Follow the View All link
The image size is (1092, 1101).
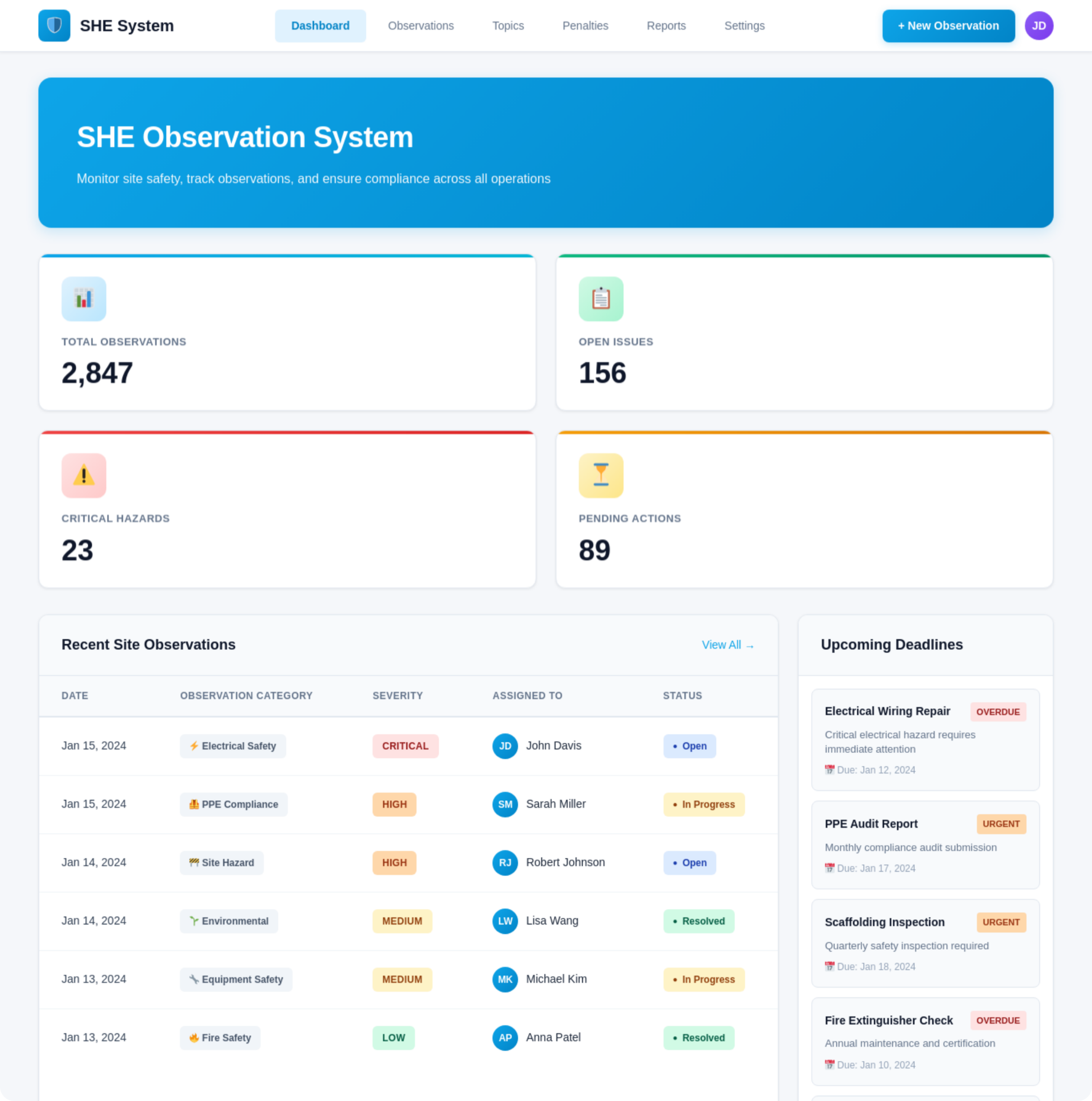click(727, 644)
